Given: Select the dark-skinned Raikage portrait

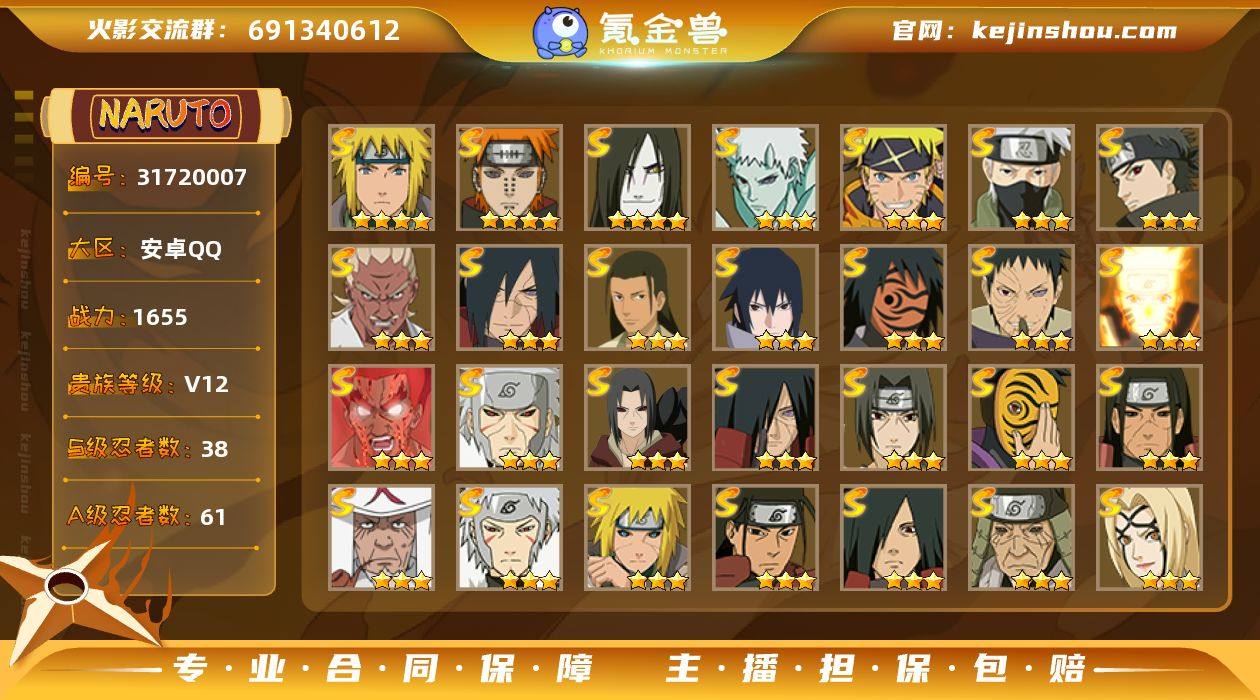Looking at the screenshot, I should pos(381,298).
